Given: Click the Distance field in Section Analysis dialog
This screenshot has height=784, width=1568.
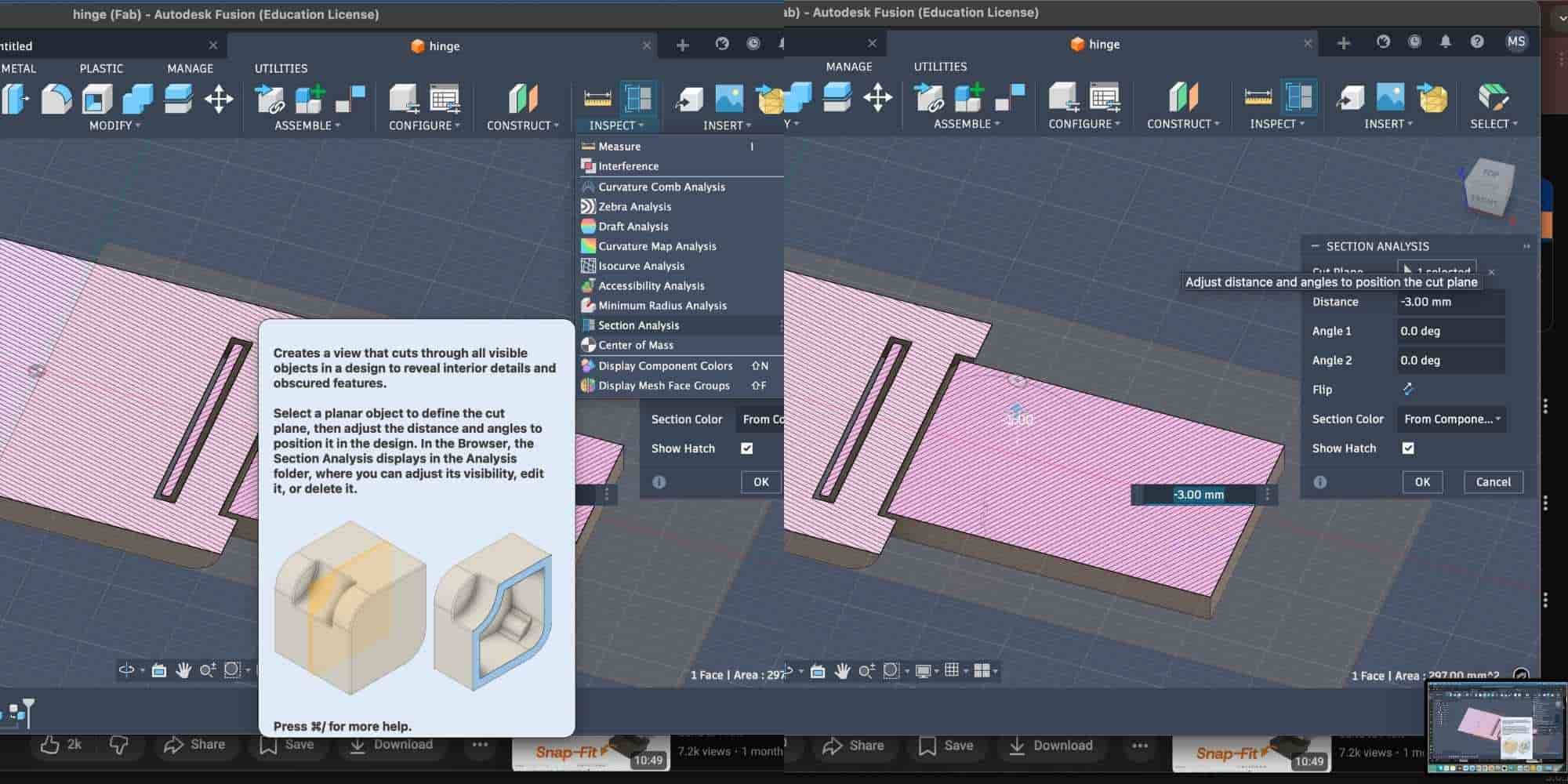Looking at the screenshot, I should 1450,302.
